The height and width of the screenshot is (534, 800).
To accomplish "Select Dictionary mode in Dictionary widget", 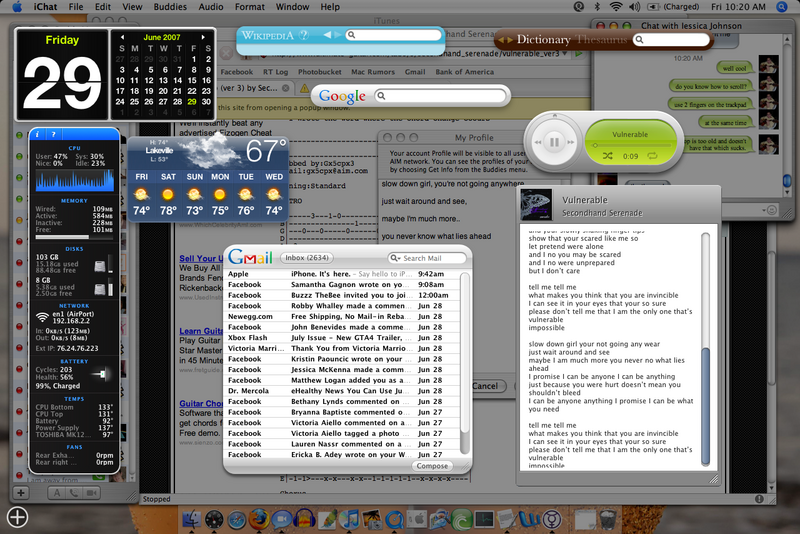I will point(543,39).
